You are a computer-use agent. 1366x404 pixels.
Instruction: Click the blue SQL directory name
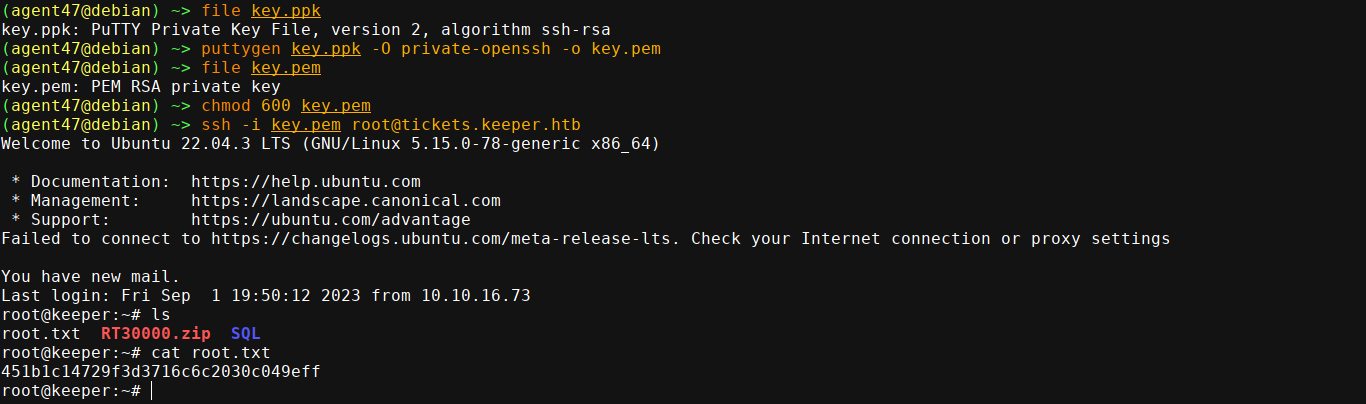(246, 334)
